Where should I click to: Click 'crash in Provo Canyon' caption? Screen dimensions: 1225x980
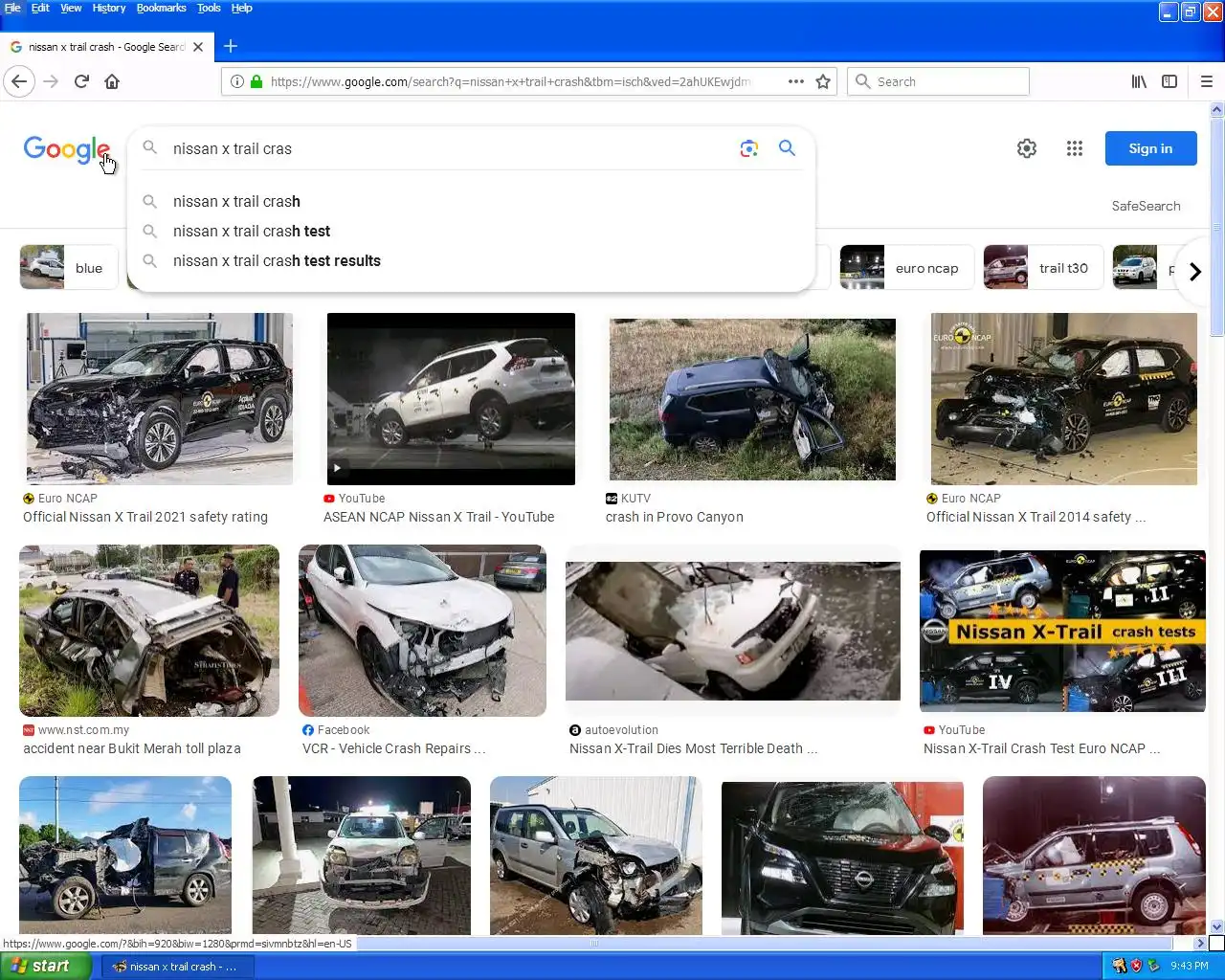click(x=675, y=517)
